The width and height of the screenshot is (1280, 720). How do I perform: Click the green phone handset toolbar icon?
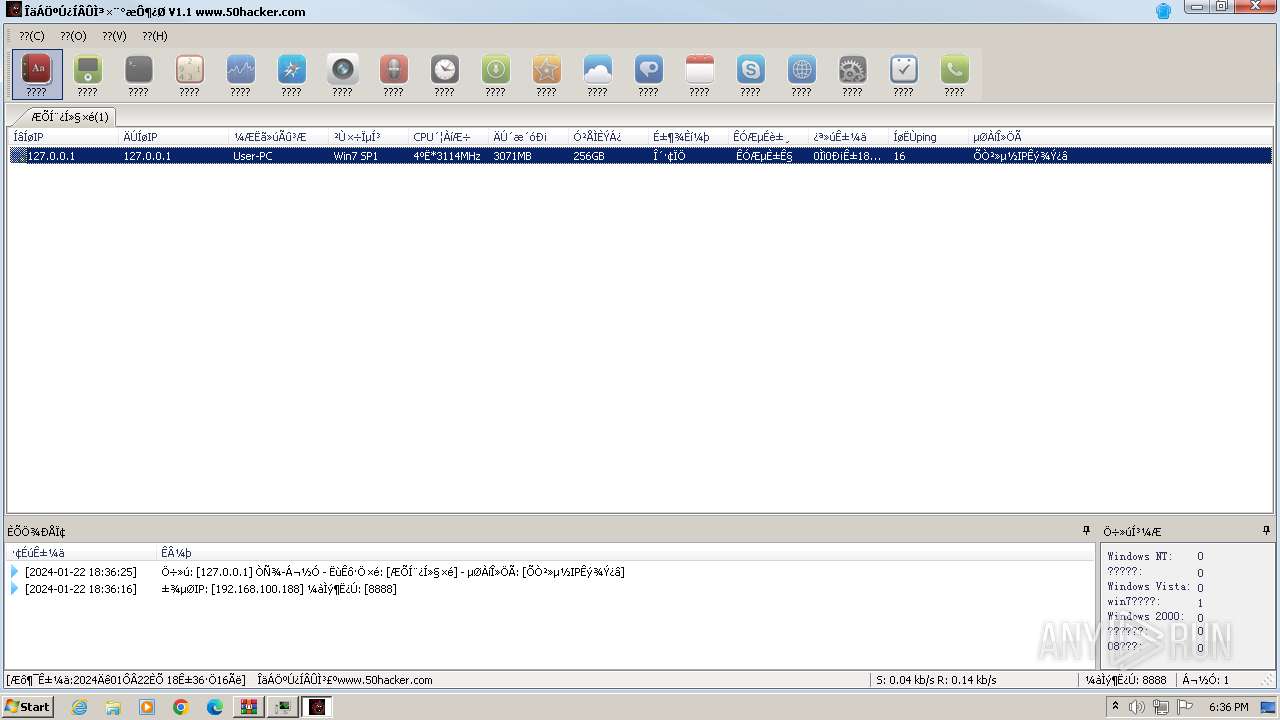click(955, 74)
